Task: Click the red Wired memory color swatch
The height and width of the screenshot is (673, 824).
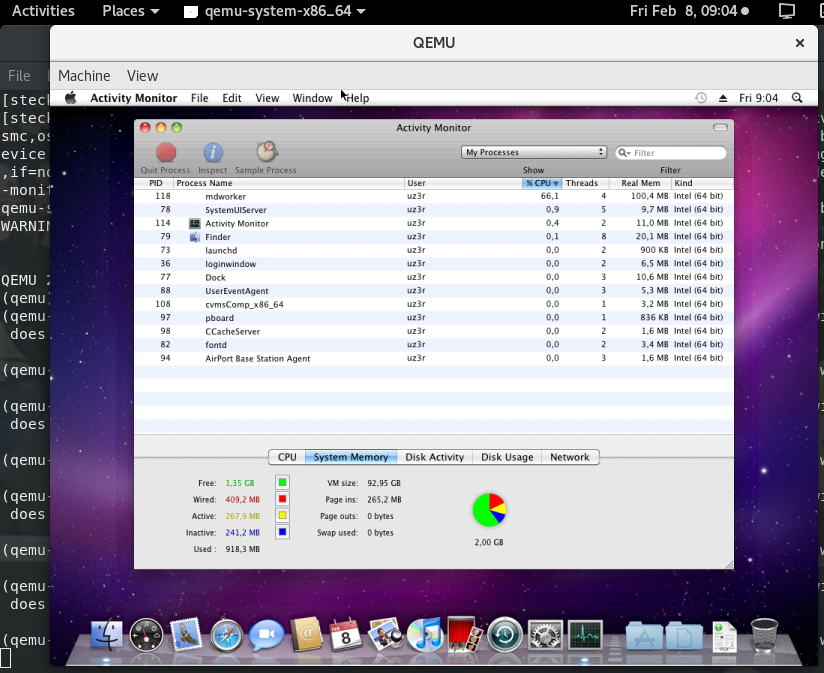Action: tap(282, 499)
